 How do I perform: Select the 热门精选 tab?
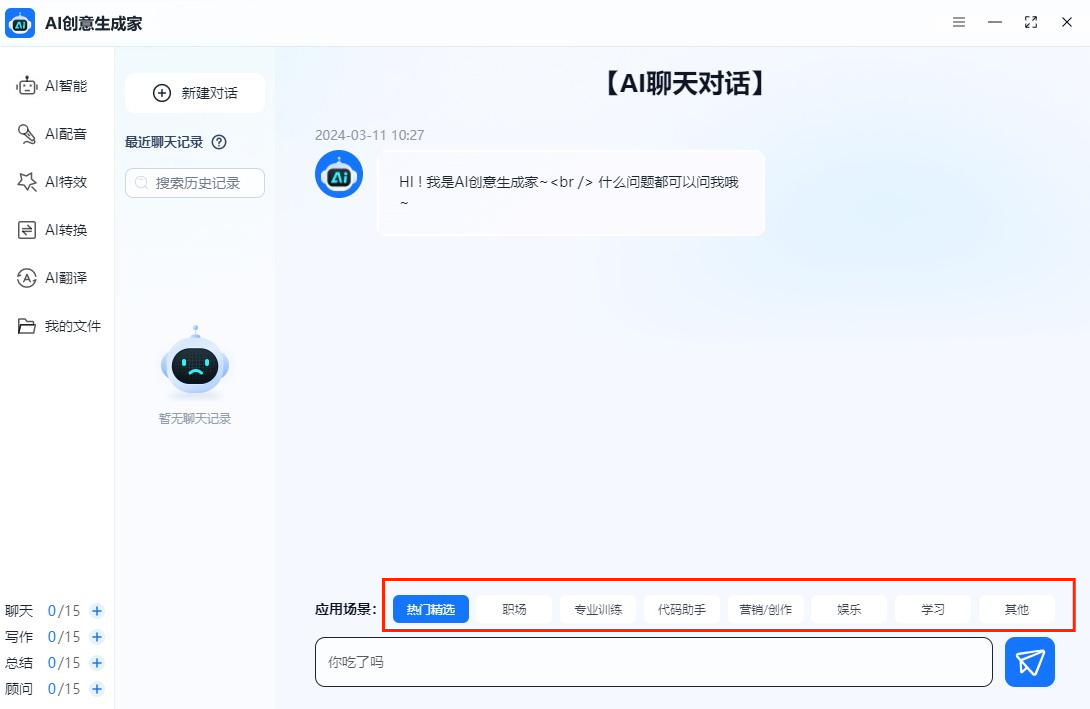pos(430,609)
